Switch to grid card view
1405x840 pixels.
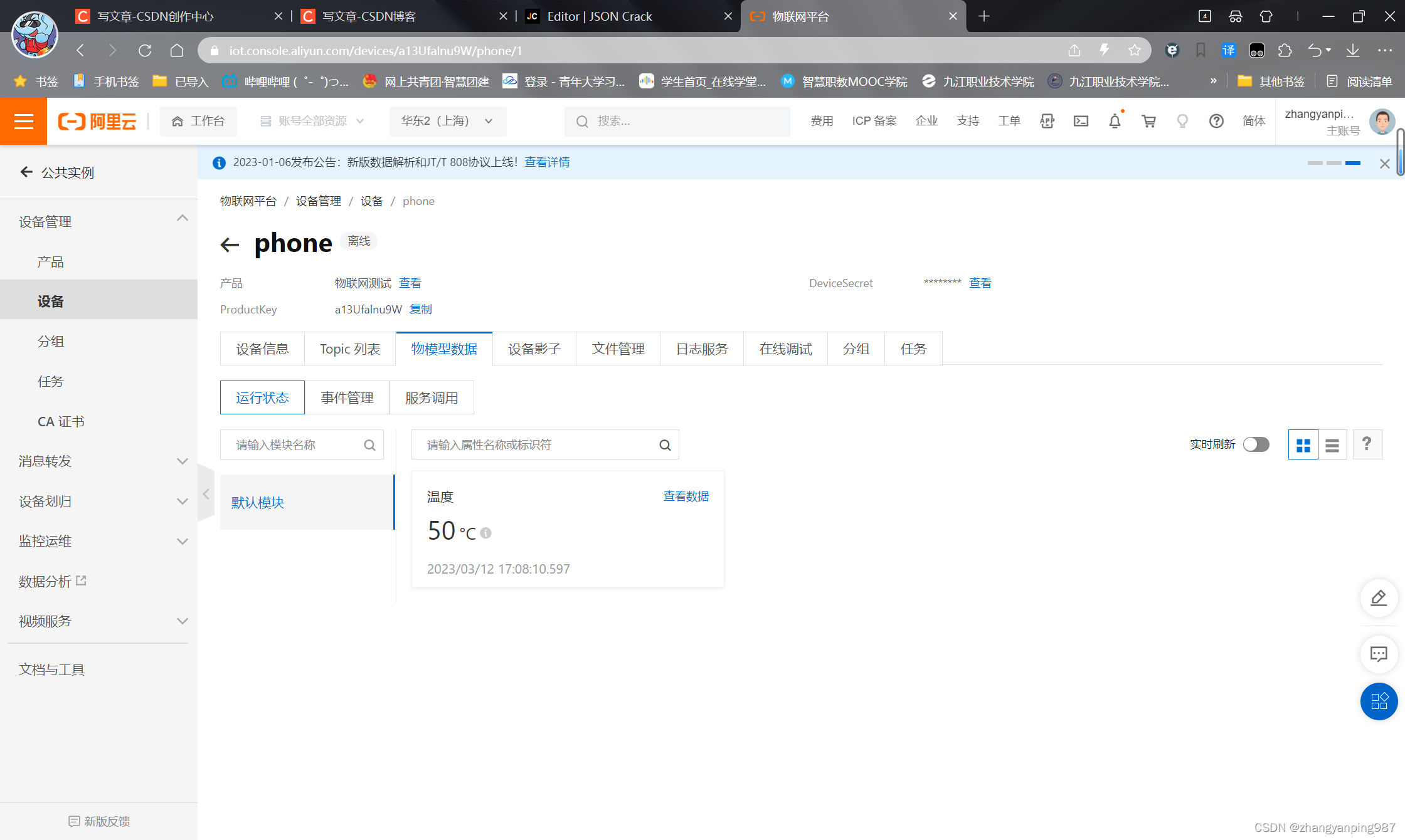click(1303, 445)
